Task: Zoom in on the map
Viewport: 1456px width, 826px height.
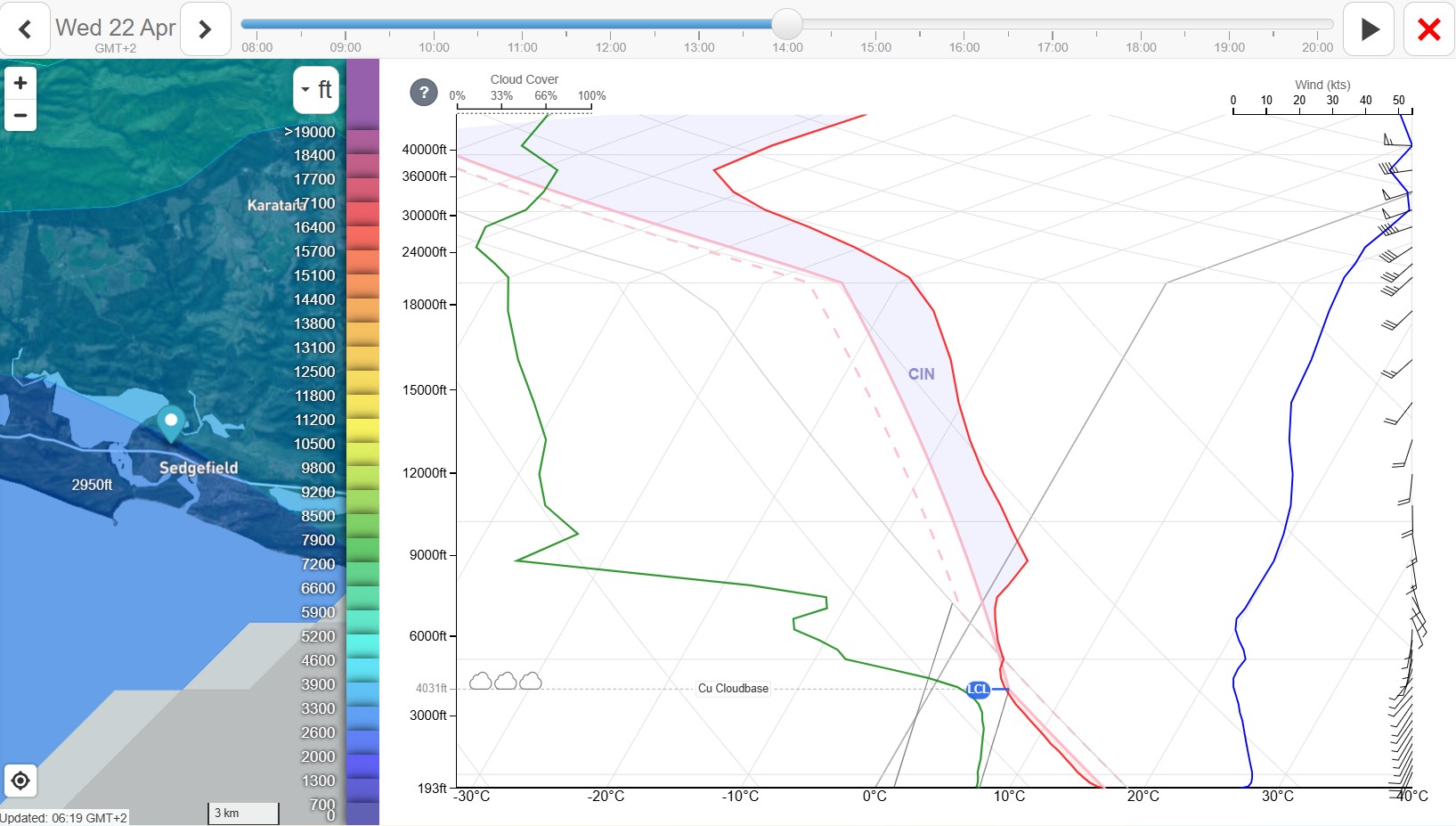Action: point(20,83)
